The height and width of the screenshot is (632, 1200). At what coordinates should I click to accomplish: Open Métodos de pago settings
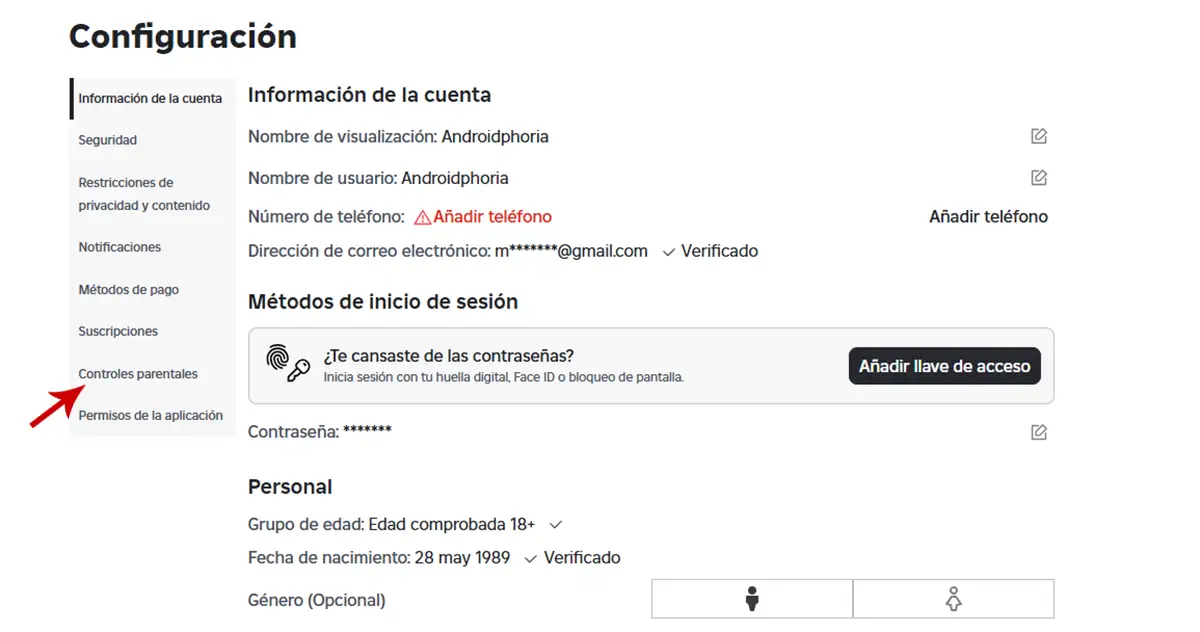(129, 290)
